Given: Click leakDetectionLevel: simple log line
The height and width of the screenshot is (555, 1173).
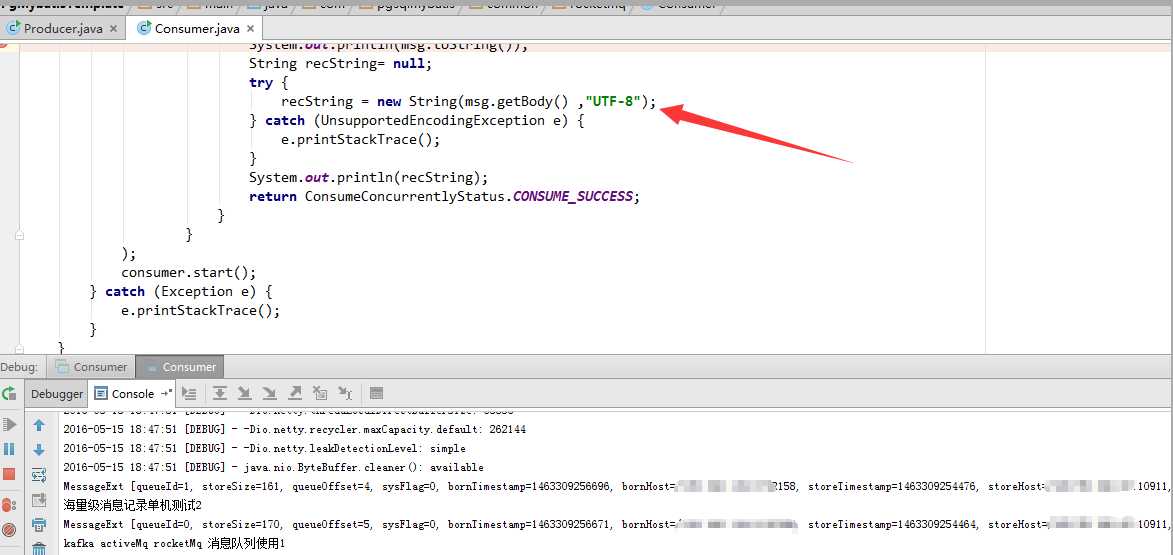Looking at the screenshot, I should click(264, 449).
